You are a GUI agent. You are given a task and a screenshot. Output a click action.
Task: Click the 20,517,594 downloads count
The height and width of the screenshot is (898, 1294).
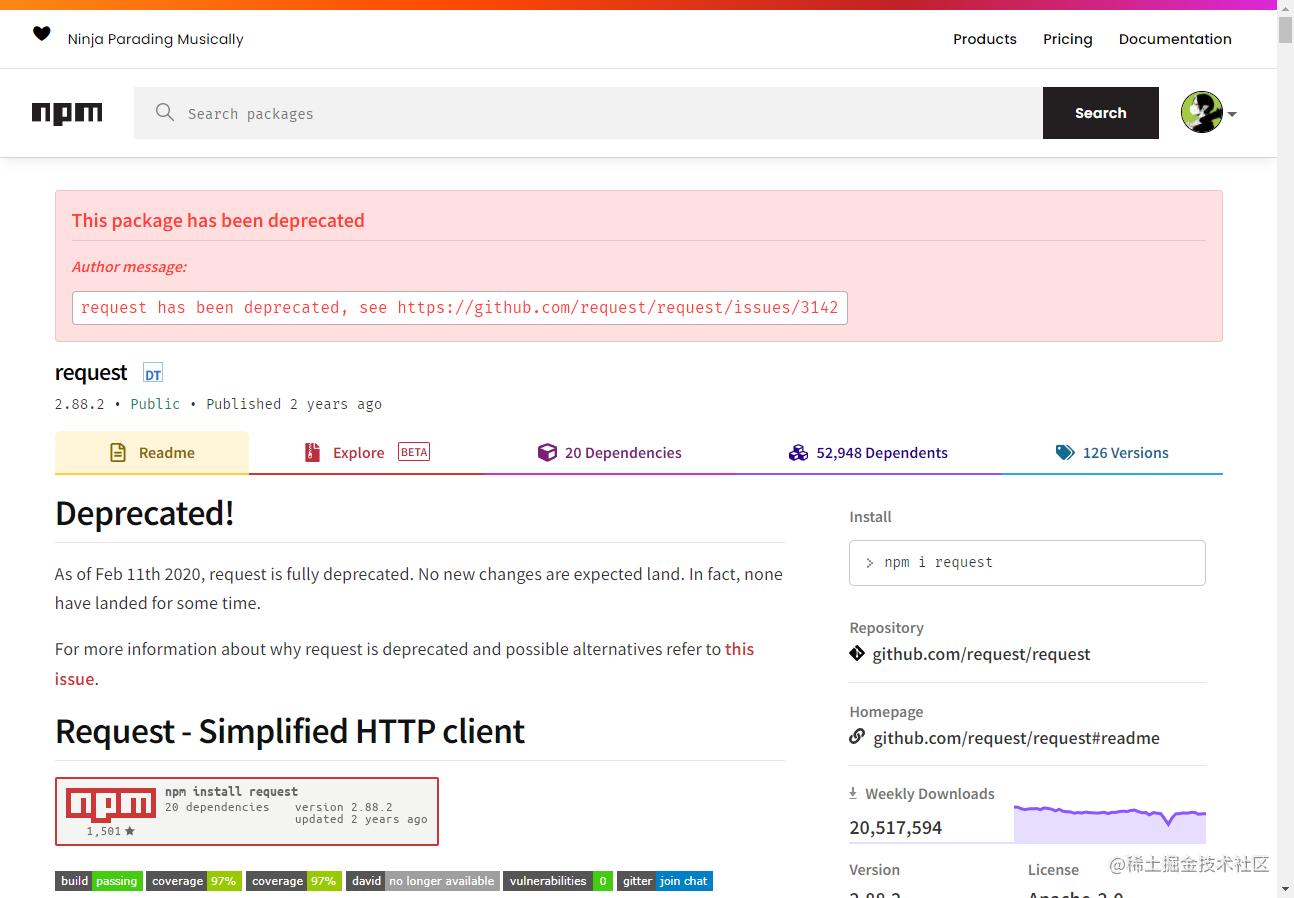pyautogui.click(x=896, y=828)
